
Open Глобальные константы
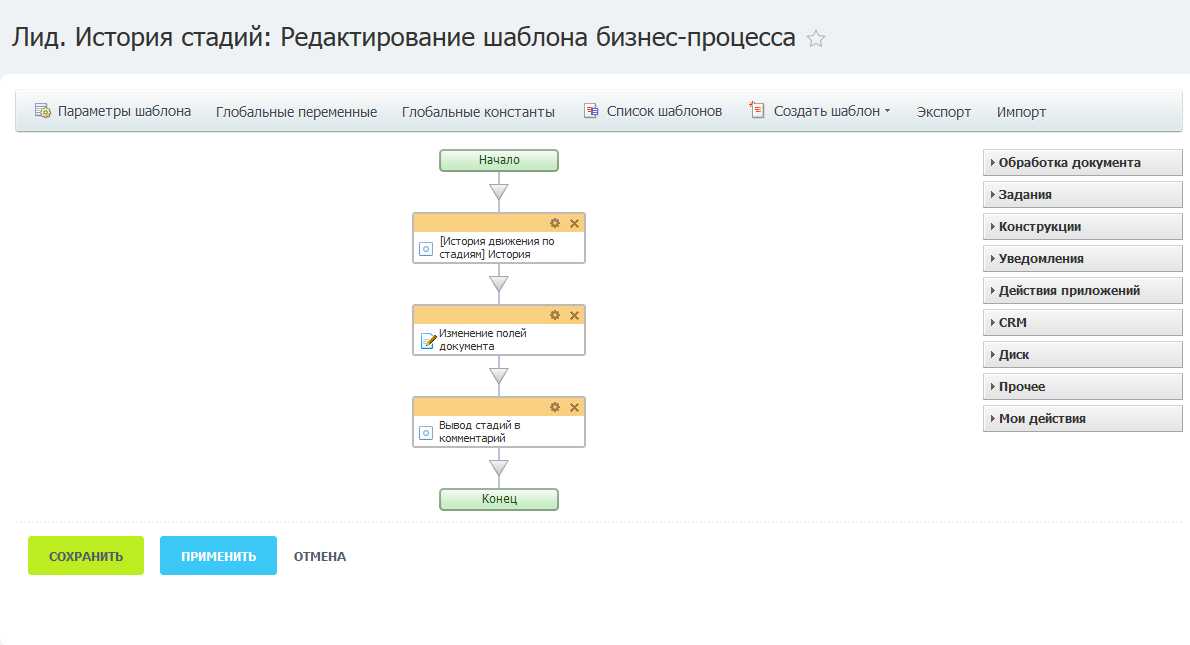[478, 112]
